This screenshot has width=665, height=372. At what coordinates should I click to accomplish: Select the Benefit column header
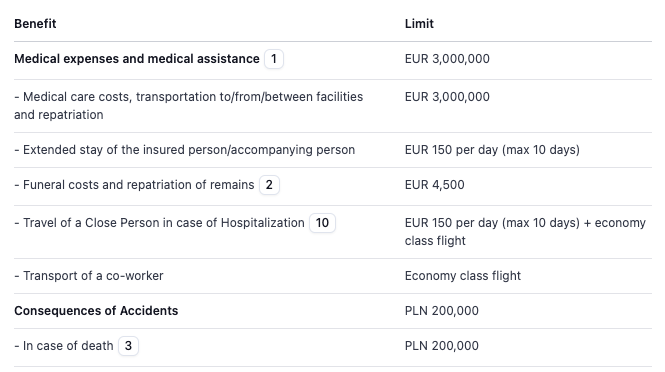(x=35, y=24)
